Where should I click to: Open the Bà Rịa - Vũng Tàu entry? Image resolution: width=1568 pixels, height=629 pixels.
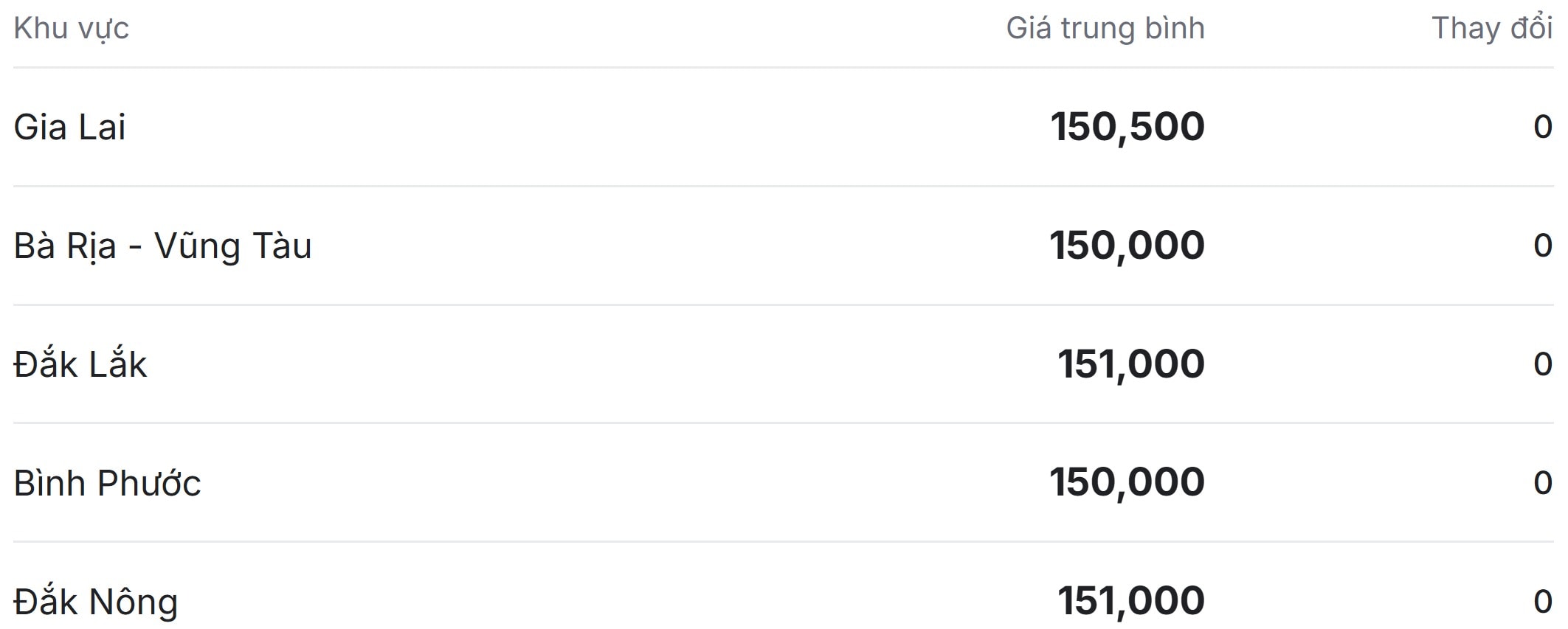162,246
